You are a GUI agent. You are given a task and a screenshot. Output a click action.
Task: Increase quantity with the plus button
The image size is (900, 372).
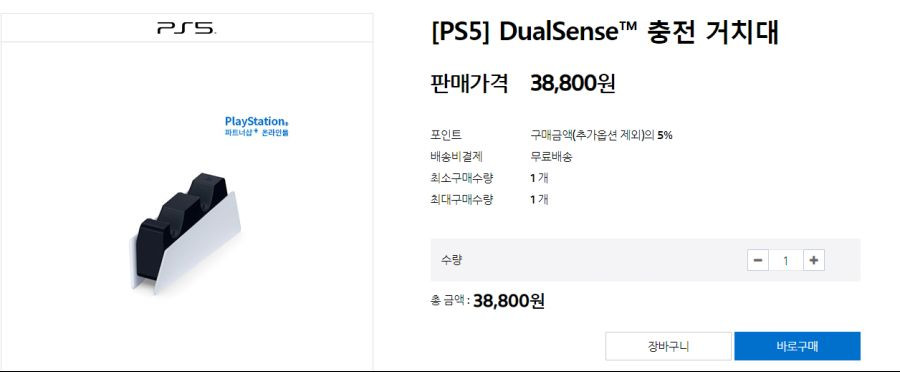point(813,260)
